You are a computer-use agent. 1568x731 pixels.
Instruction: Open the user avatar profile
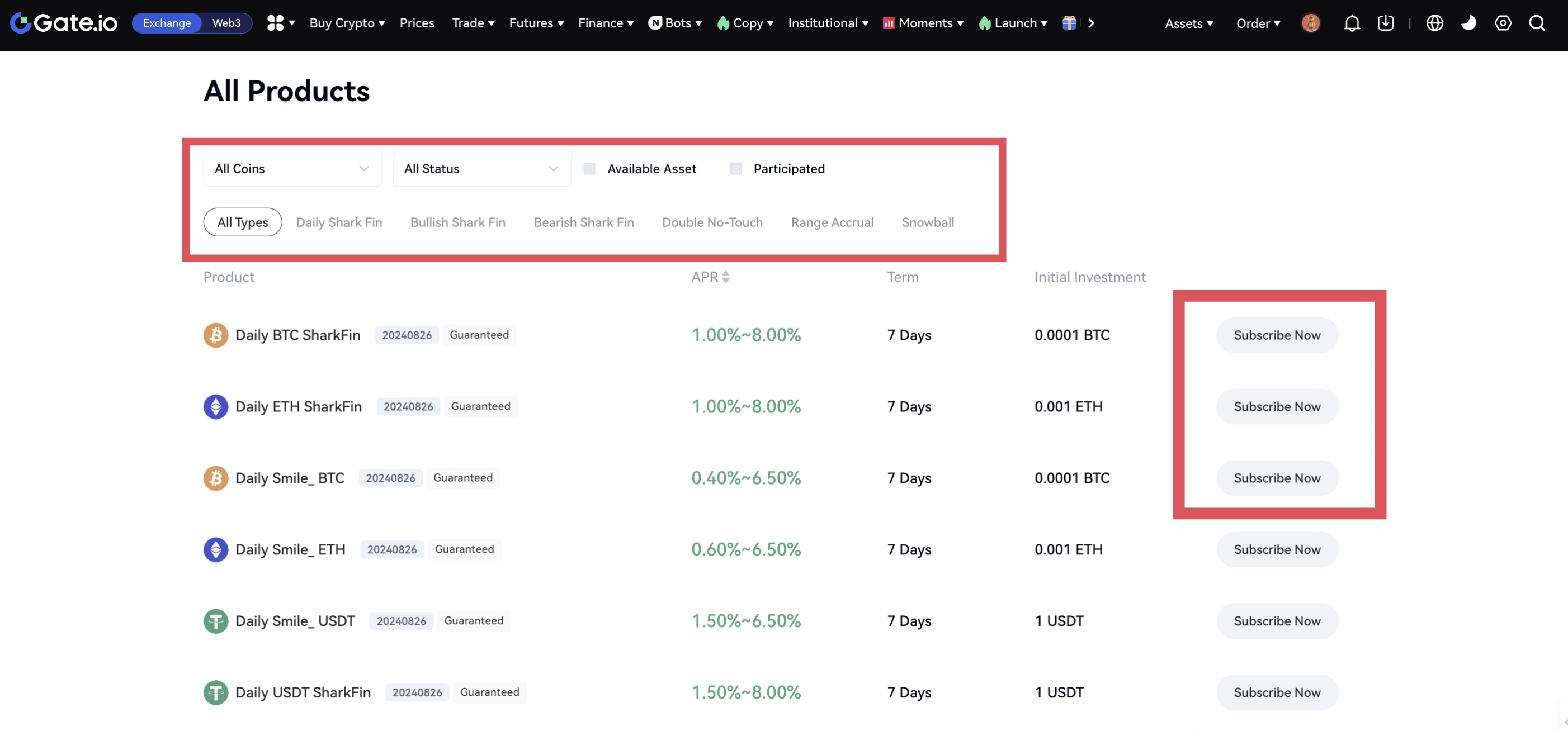coord(1311,23)
